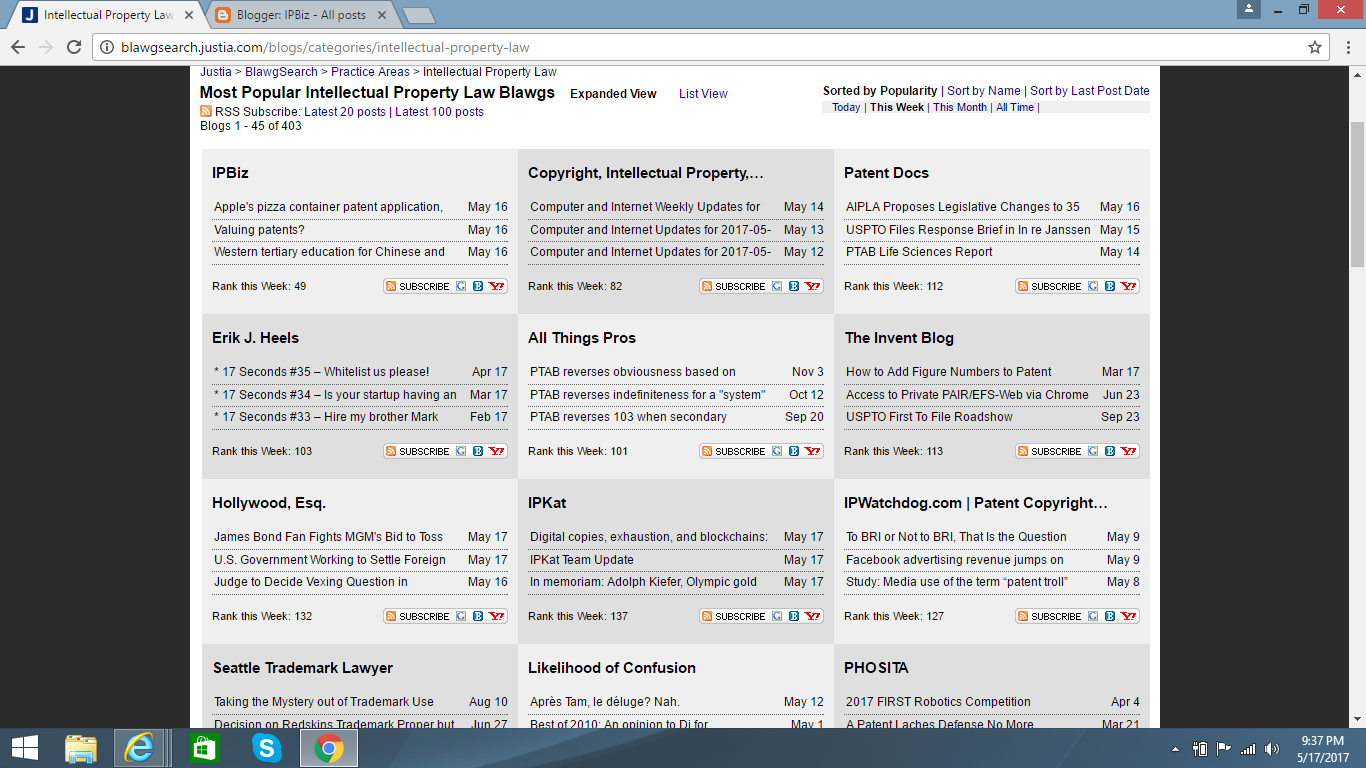Open the Likelihood of Confusion blog title
Screen dimensions: 1366x768
tap(612, 668)
